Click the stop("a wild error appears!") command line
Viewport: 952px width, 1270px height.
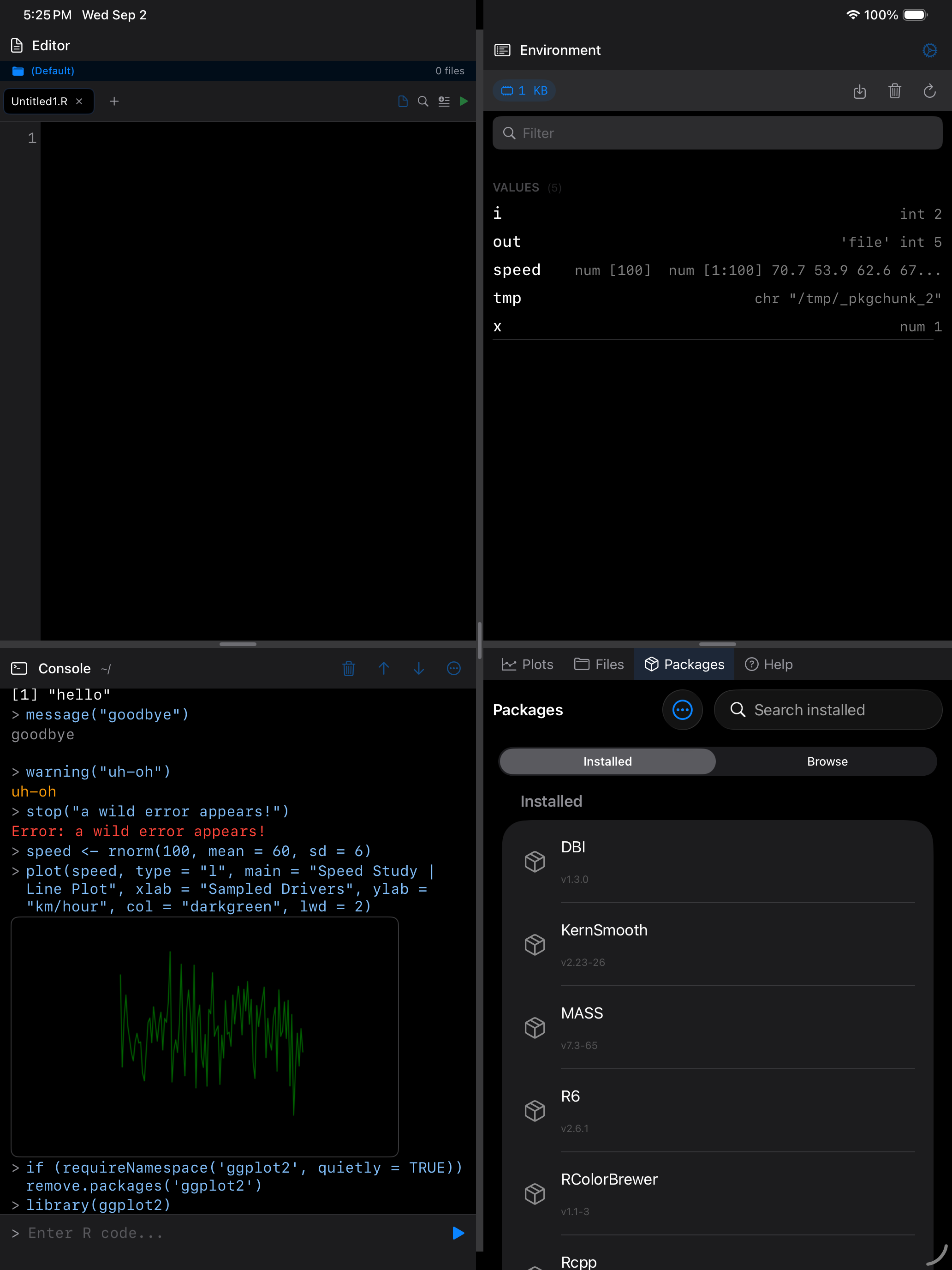tap(157, 811)
